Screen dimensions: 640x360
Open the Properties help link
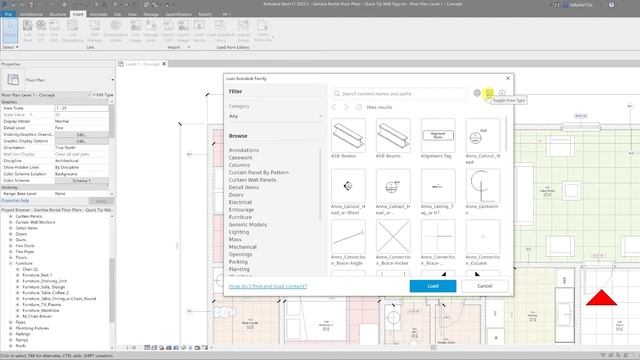click(15, 201)
